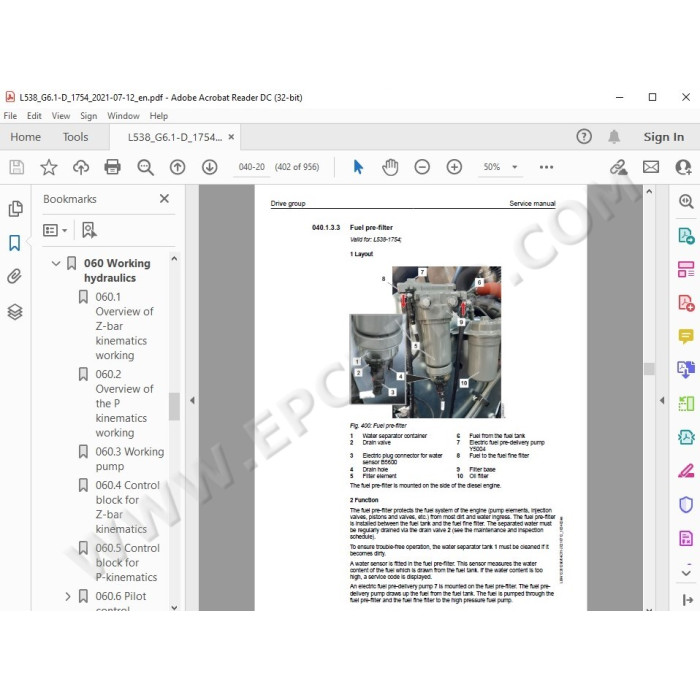Go to next page arrow
The width and height of the screenshot is (700, 700).
point(209,167)
